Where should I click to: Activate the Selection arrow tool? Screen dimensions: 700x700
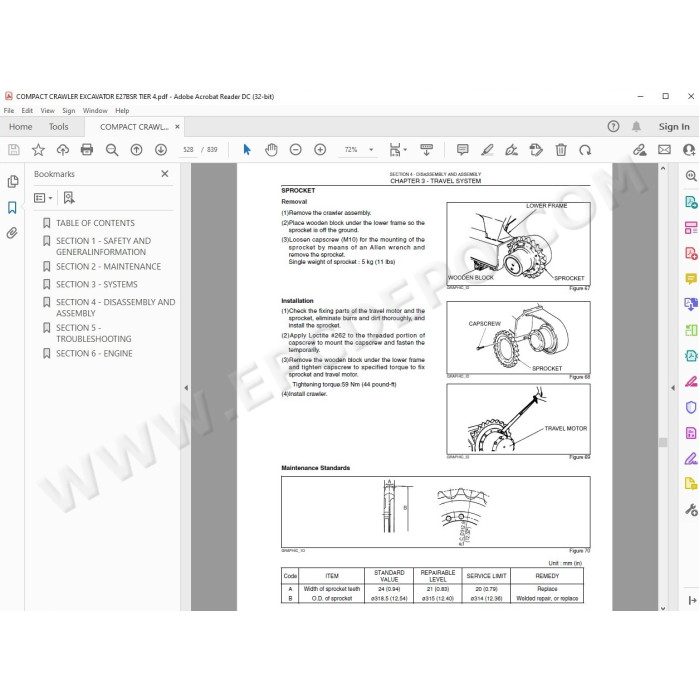tap(247, 150)
